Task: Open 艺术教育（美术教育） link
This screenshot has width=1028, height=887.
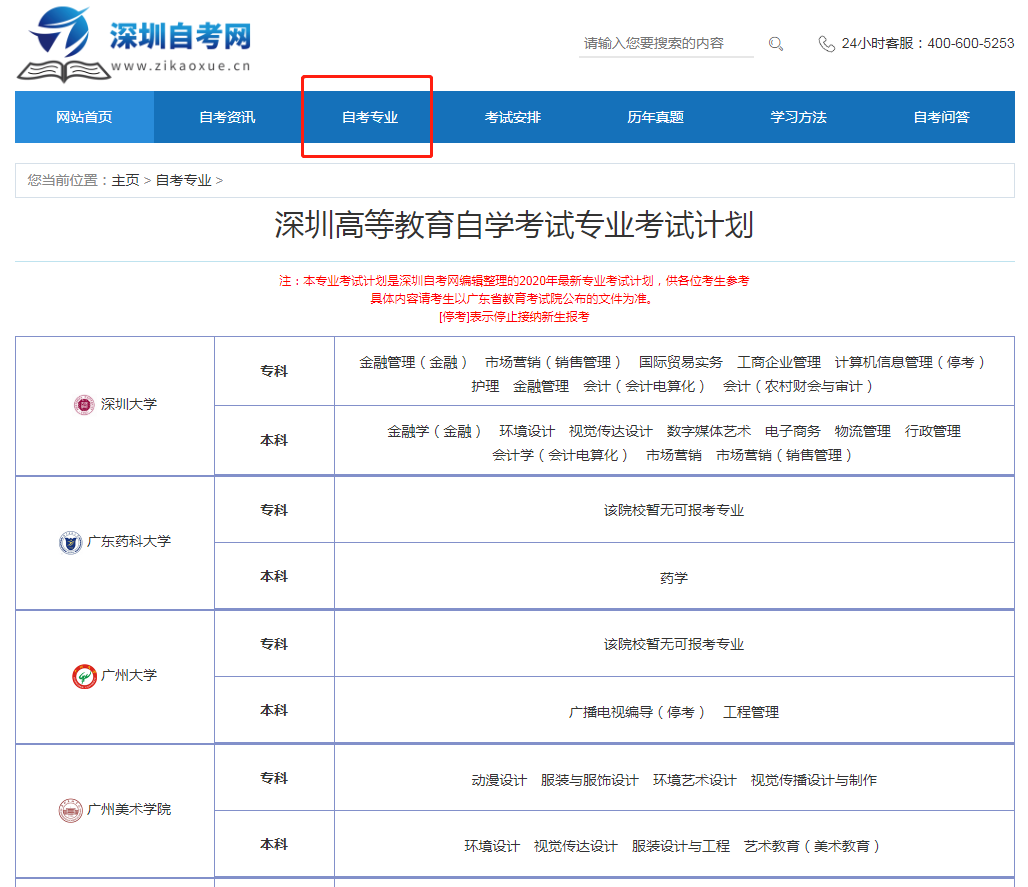Action: 813,847
